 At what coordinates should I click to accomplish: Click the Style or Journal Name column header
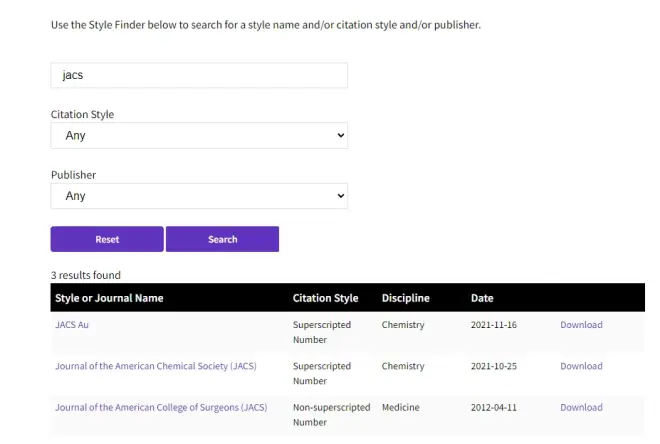pyautogui.click(x=109, y=298)
